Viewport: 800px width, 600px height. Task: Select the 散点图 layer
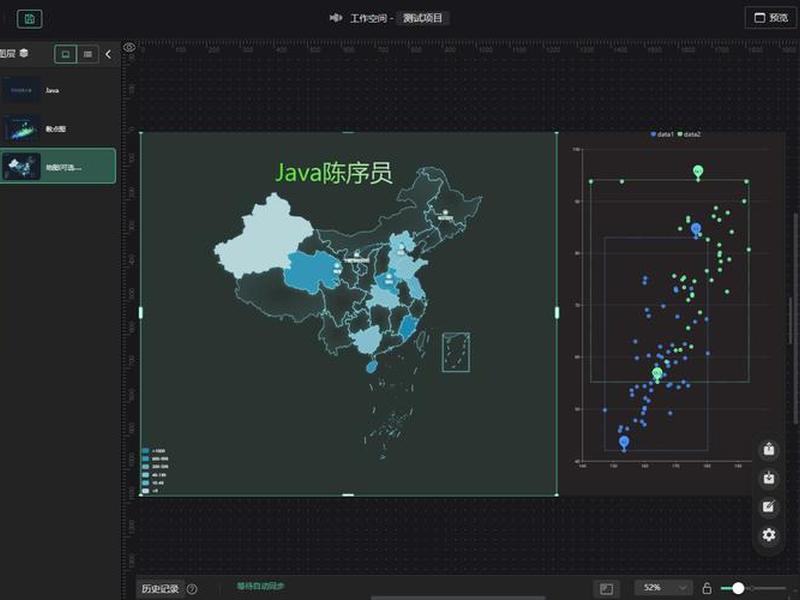click(x=58, y=129)
